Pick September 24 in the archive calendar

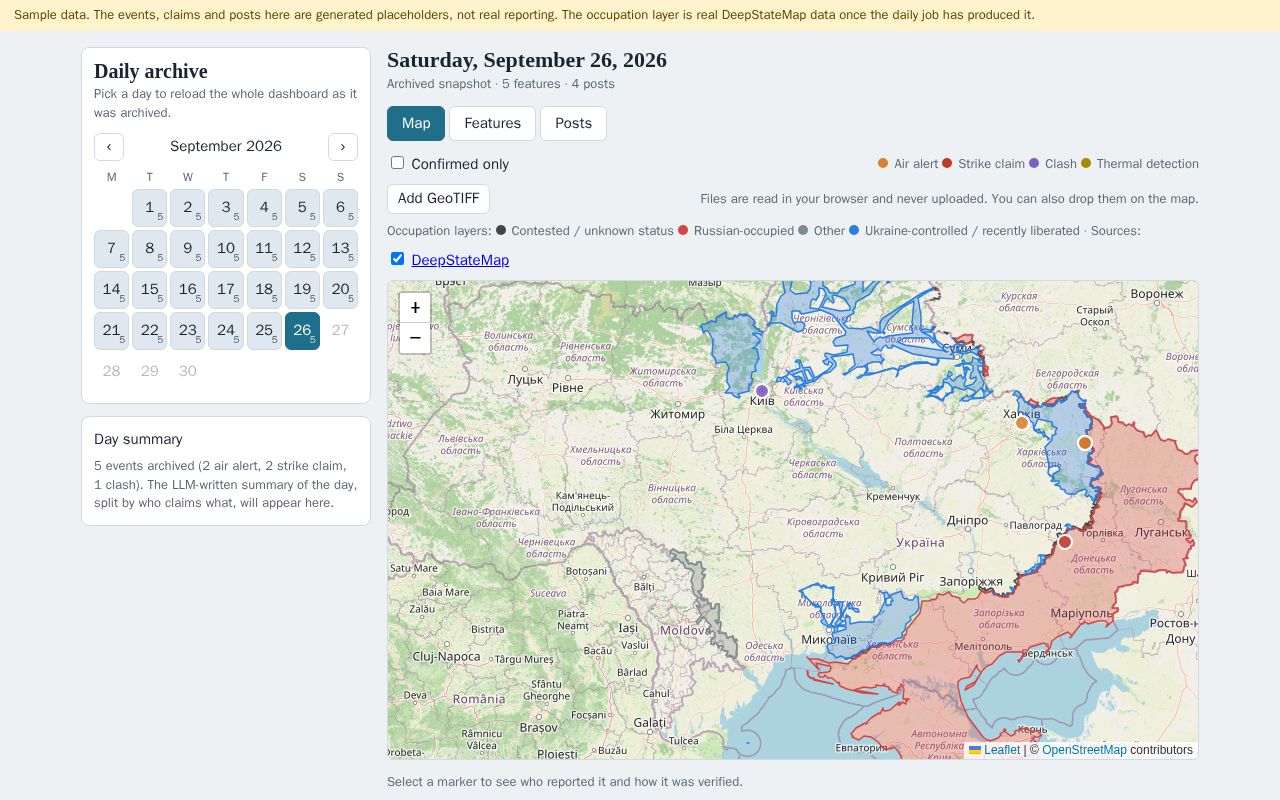point(226,331)
